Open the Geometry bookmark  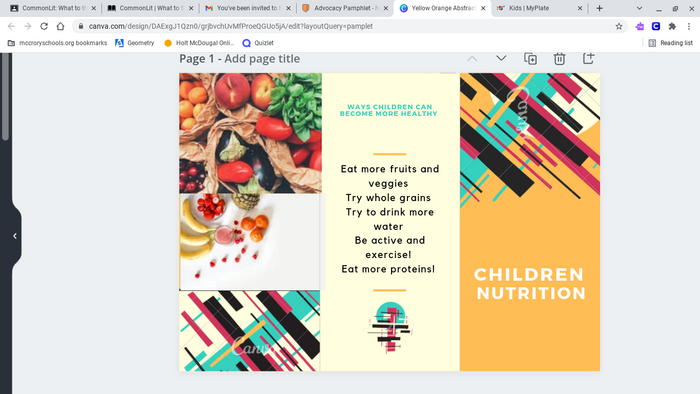[x=135, y=43]
